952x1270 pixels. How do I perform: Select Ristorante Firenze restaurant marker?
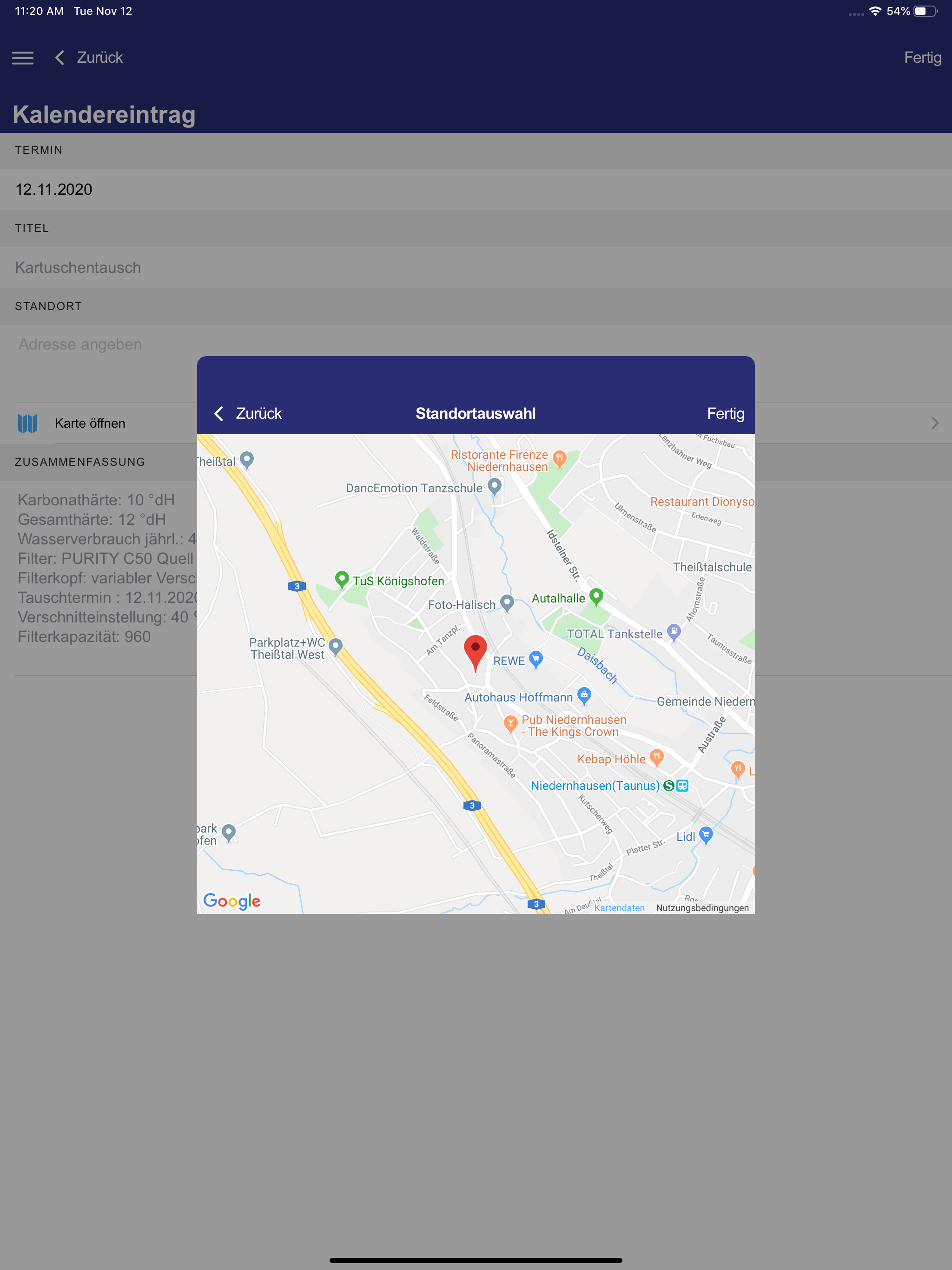coord(559,458)
